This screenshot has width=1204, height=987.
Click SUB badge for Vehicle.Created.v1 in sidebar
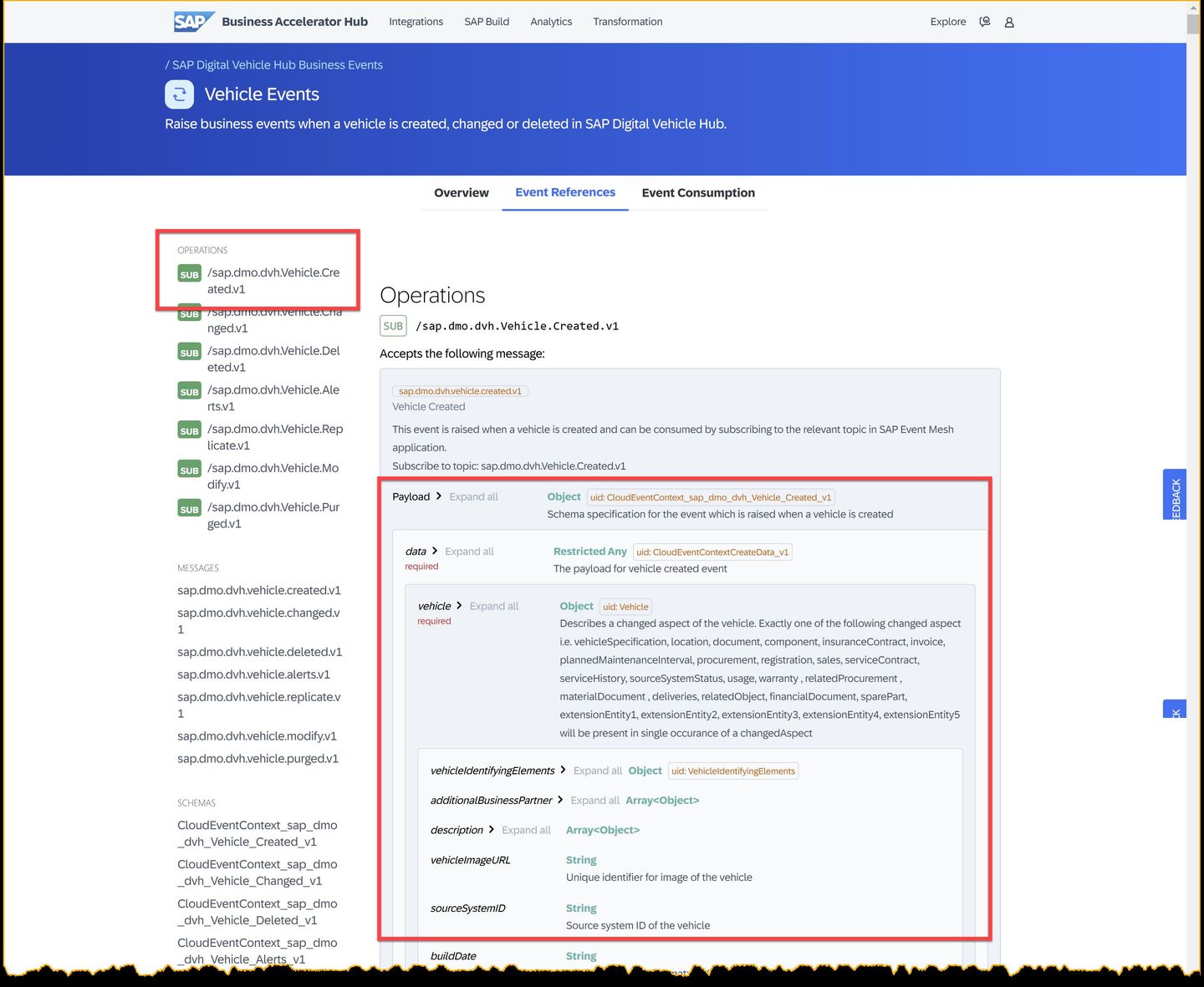[190, 274]
